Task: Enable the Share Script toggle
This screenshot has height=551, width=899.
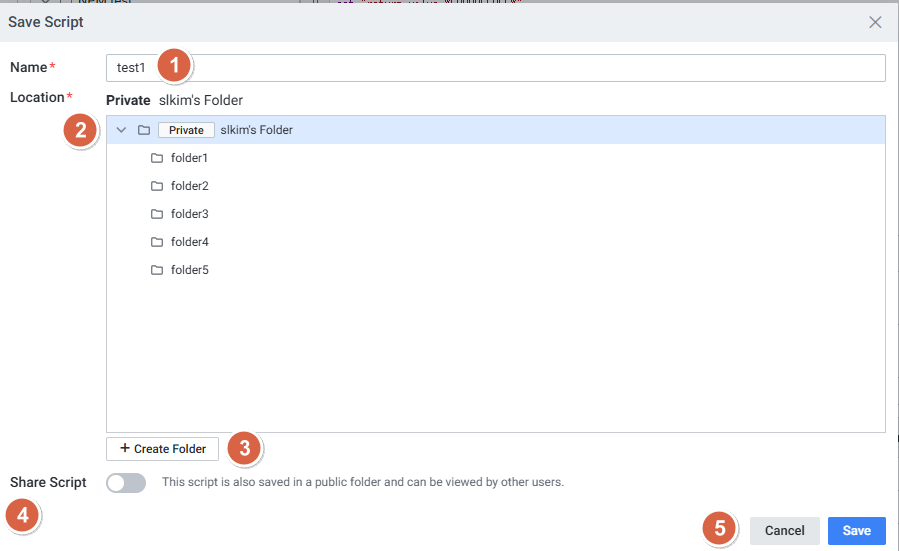Action: point(126,483)
